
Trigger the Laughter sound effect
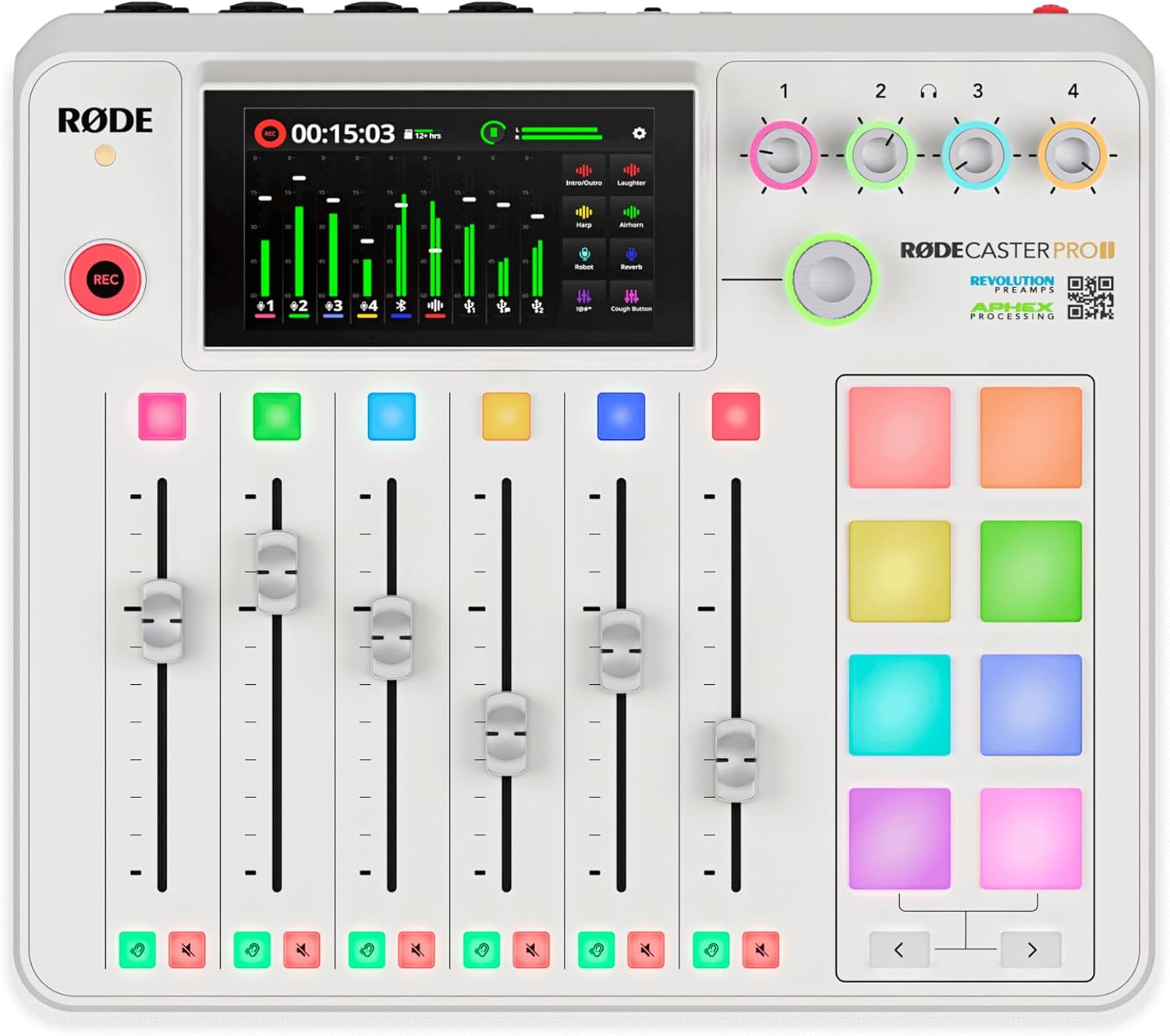click(632, 175)
